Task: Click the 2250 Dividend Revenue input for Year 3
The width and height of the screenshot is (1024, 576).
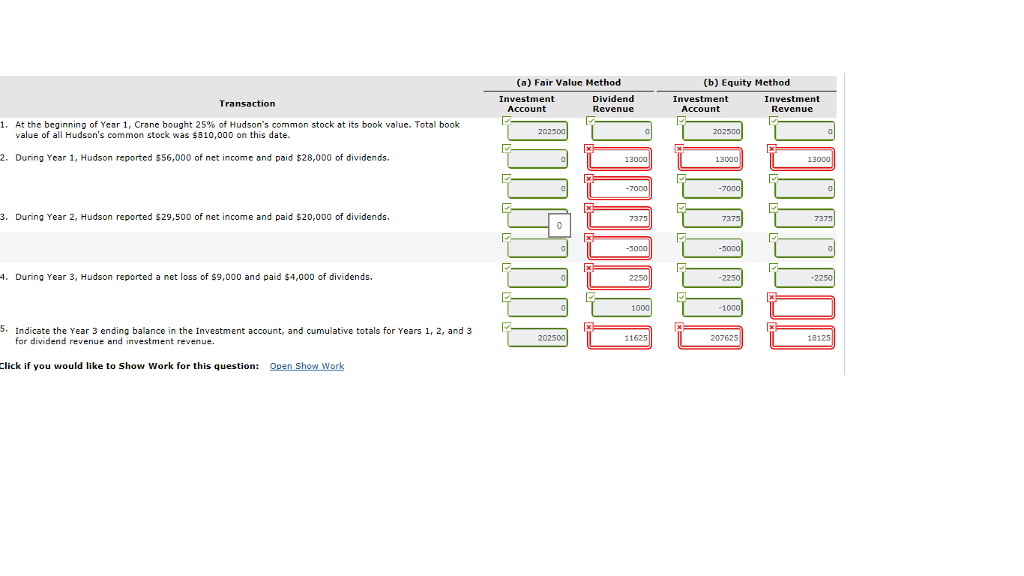Action: (x=618, y=277)
